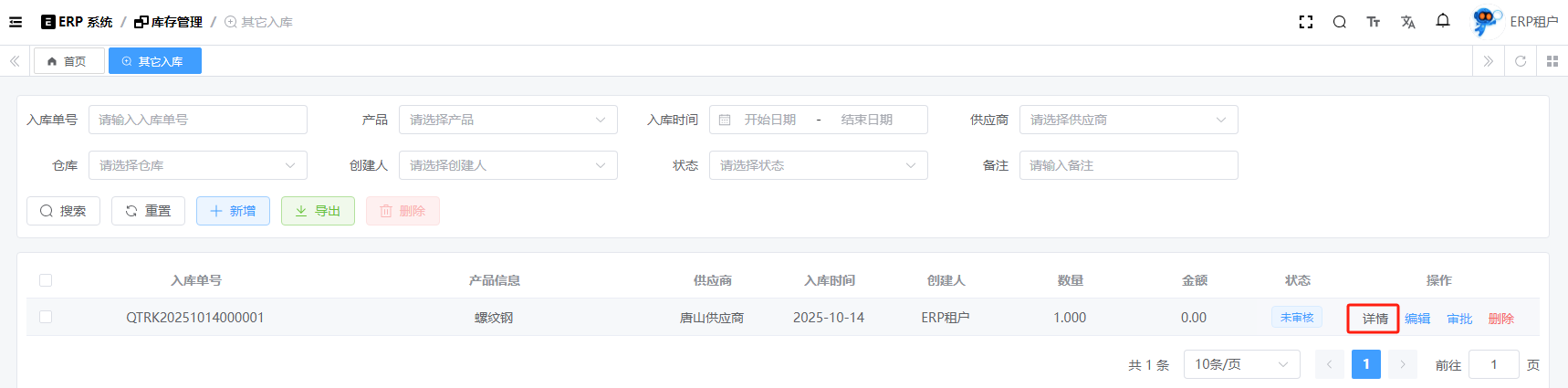Select all rows with header checkbox
Screen dimensions: 1568x388
46,280
